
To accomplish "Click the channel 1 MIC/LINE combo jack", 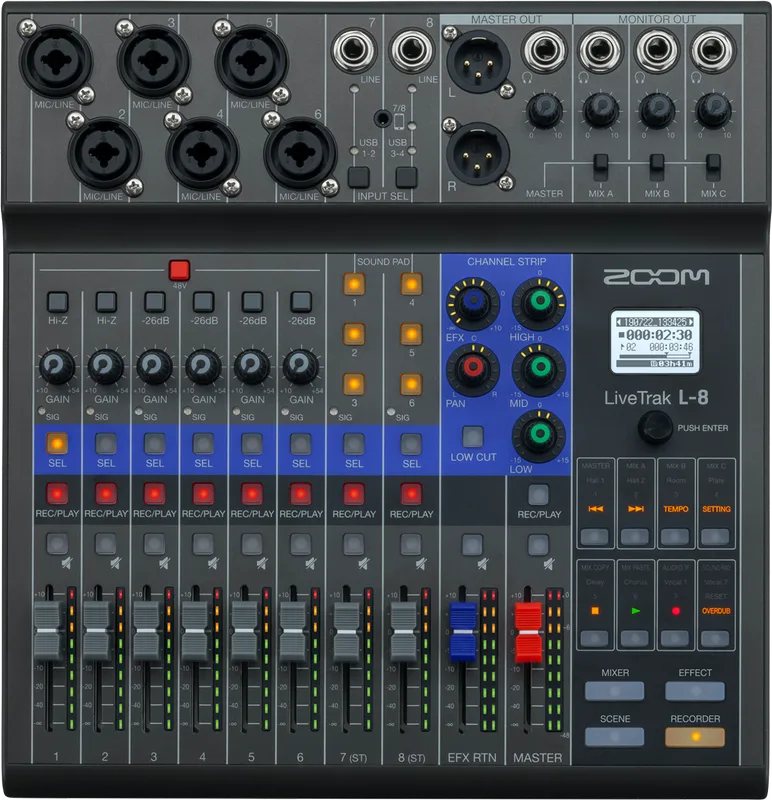I will 56,61.
